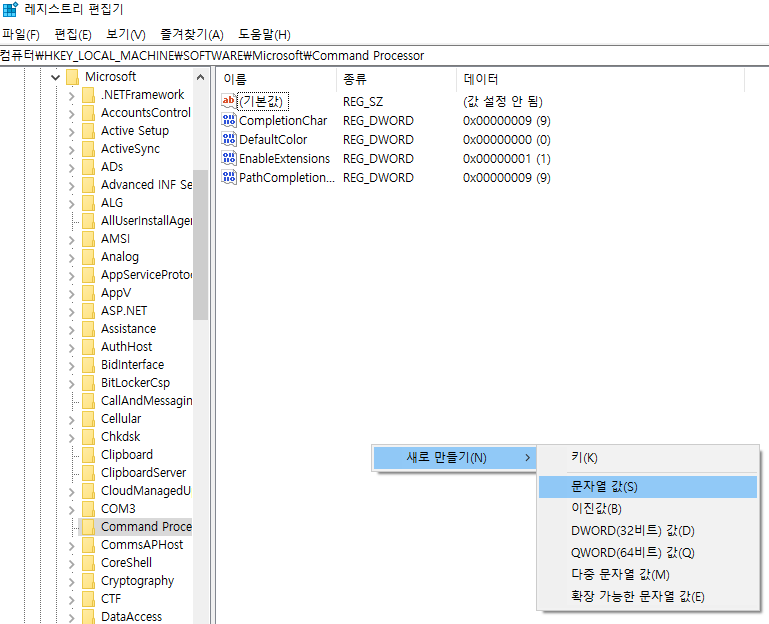Click the .NETFramework folder icon
The width and height of the screenshot is (769, 624).
pyautogui.click(x=88, y=95)
